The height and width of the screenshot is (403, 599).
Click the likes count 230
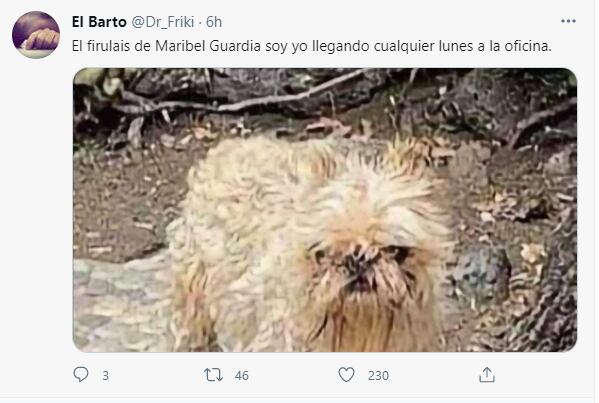click(378, 376)
